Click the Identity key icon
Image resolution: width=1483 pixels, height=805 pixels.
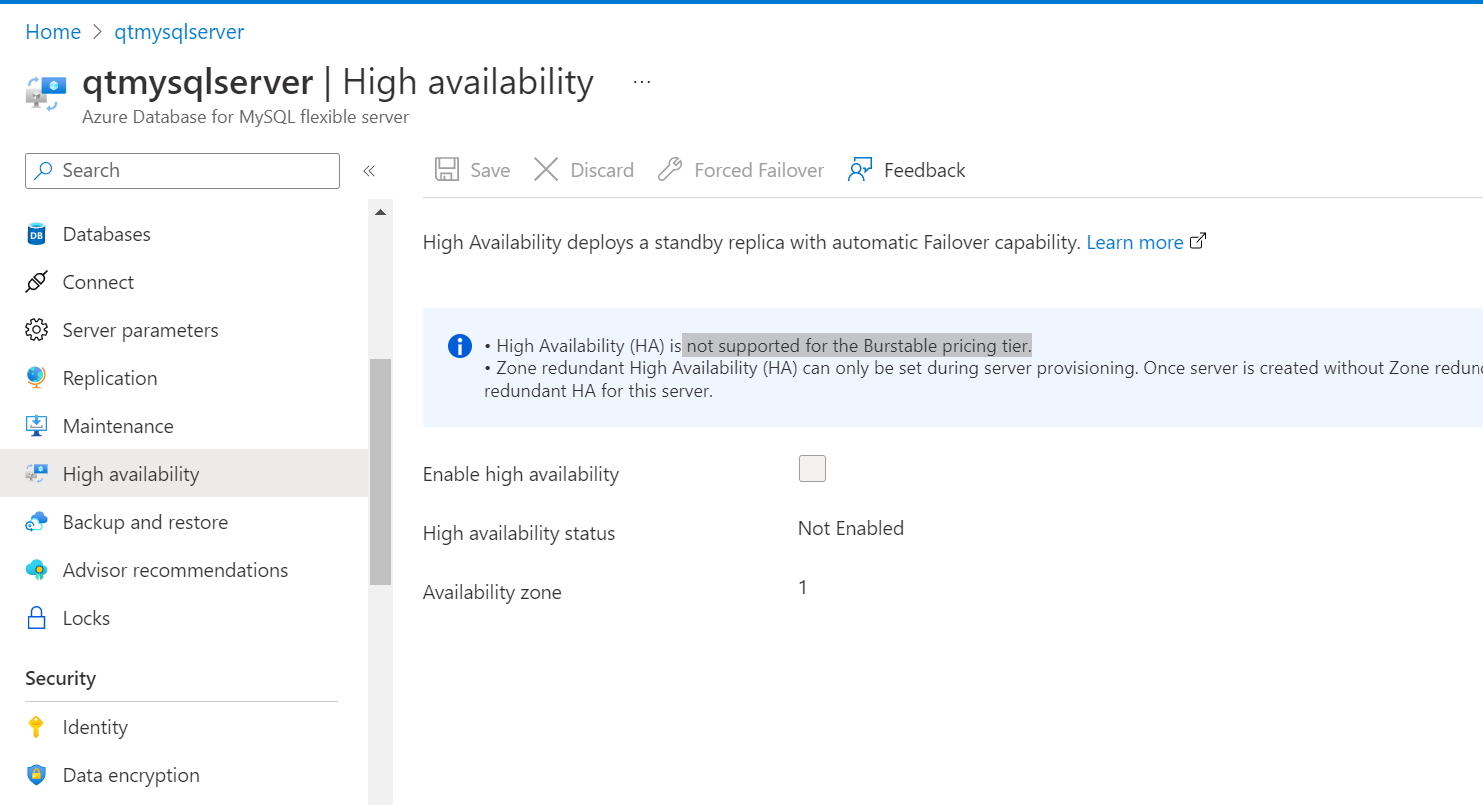(x=36, y=727)
